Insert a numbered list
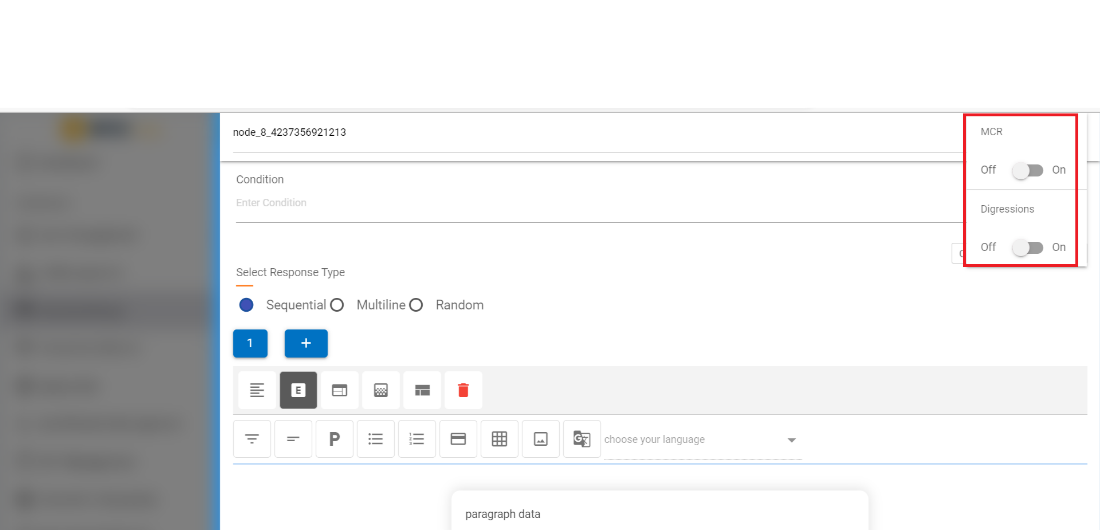The width and height of the screenshot is (1100, 530). [x=417, y=439]
